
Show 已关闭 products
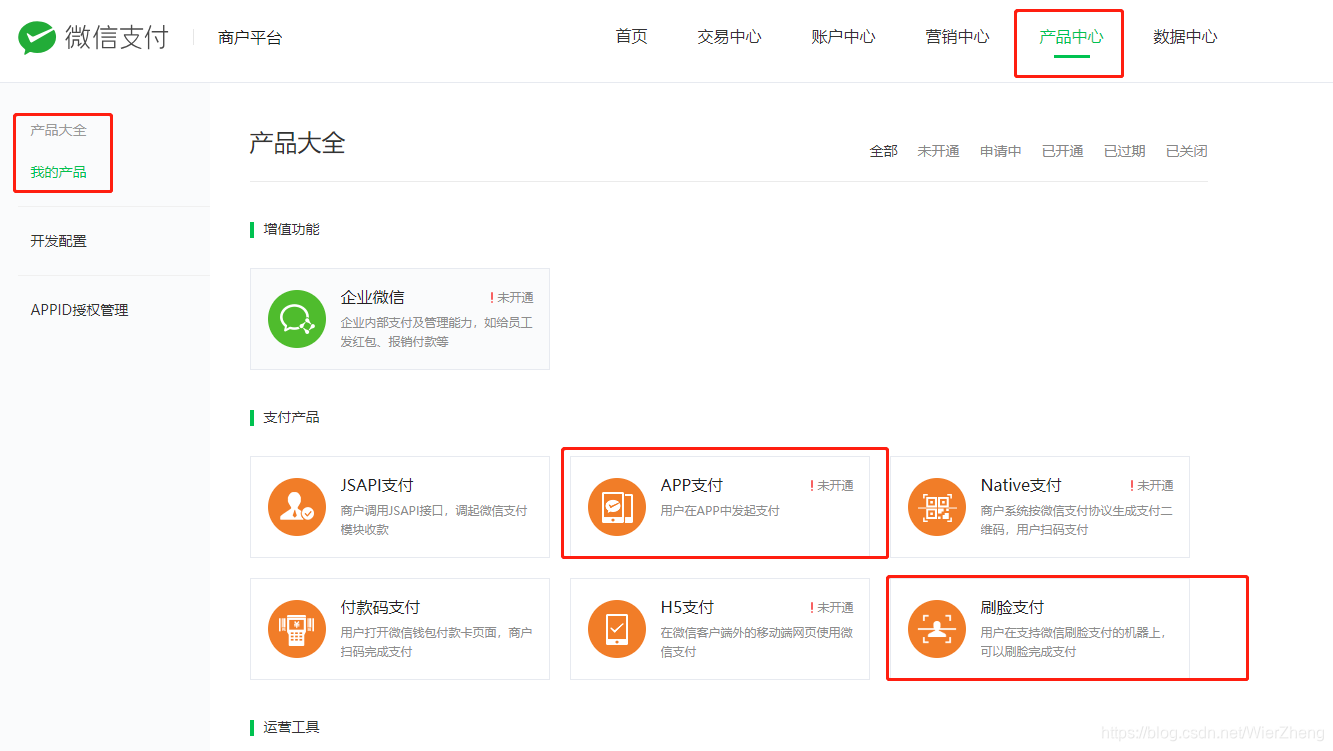[x=1186, y=151]
